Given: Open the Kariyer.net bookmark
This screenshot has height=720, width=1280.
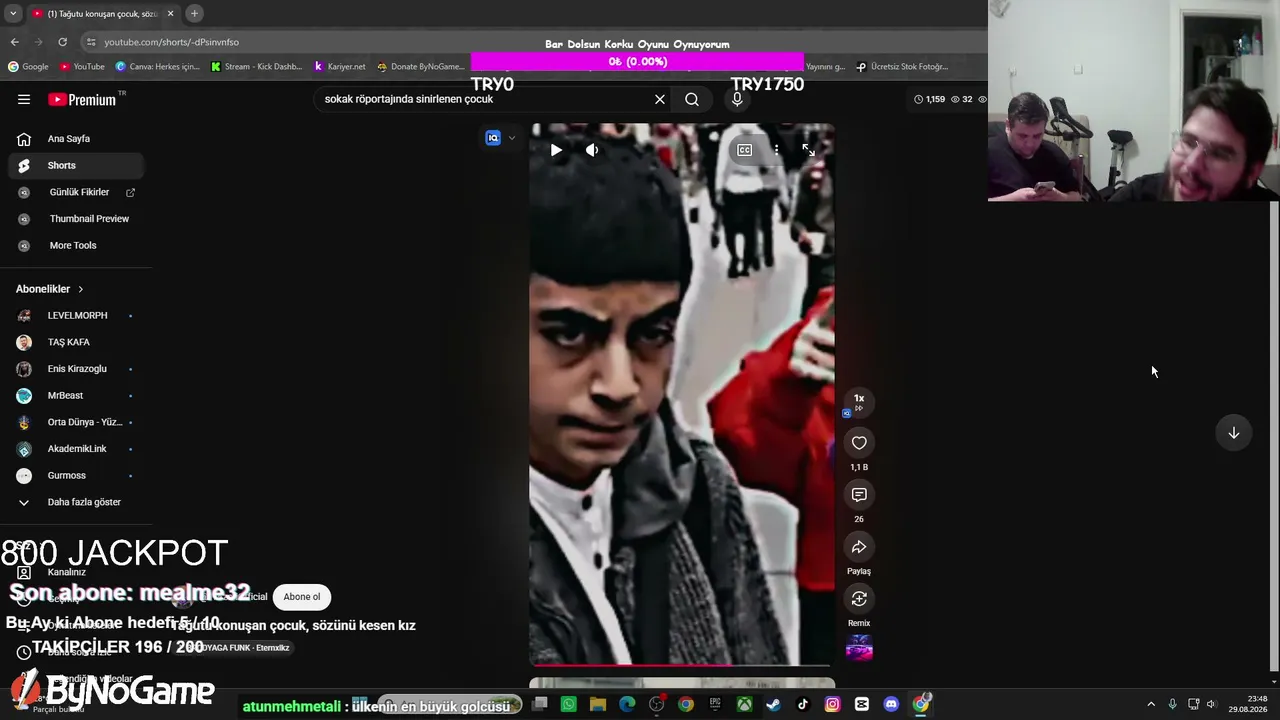Looking at the screenshot, I should (340, 67).
